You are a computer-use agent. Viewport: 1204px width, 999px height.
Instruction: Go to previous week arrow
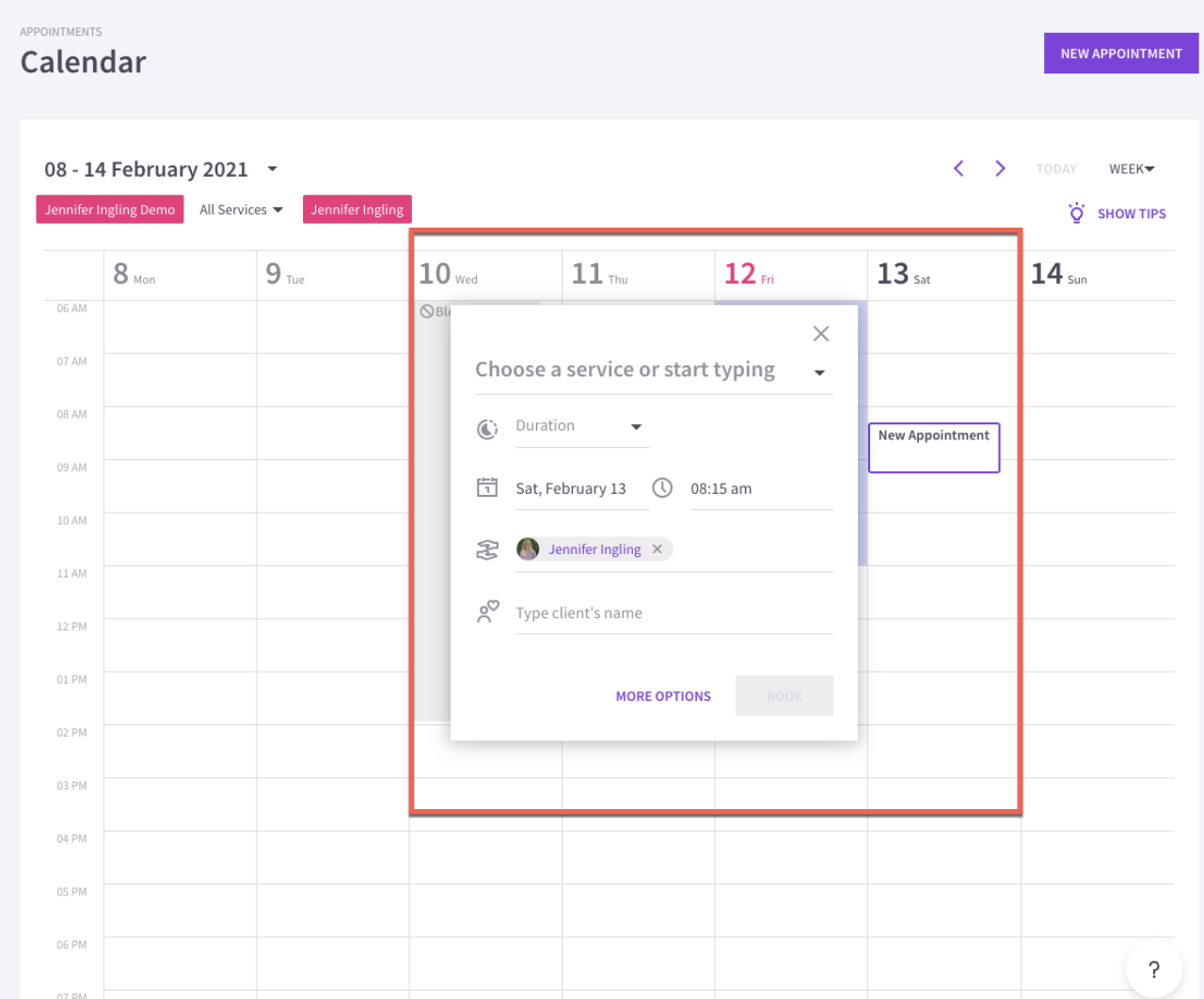pyautogui.click(x=958, y=168)
